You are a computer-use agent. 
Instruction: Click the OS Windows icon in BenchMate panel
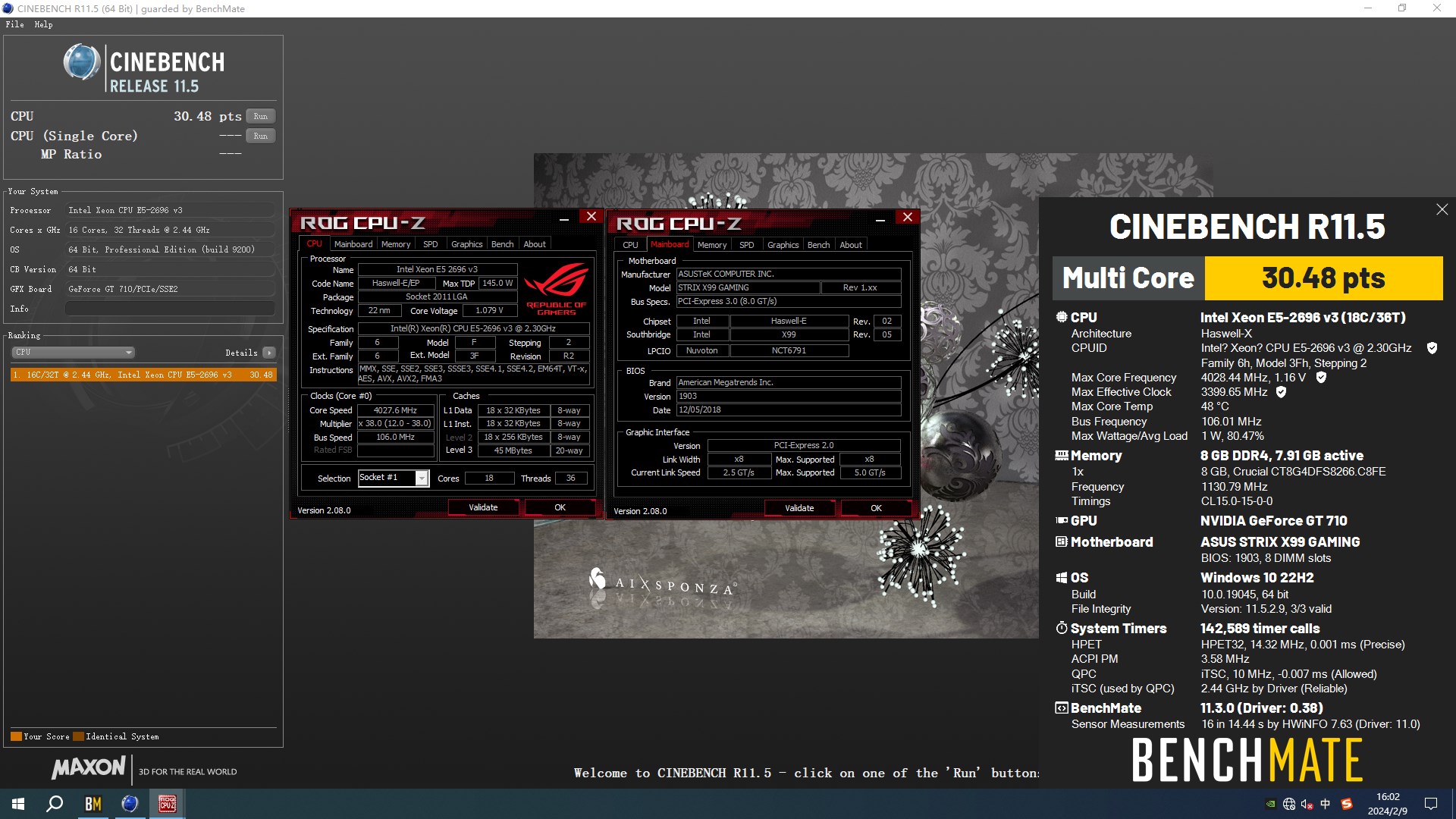click(1062, 578)
